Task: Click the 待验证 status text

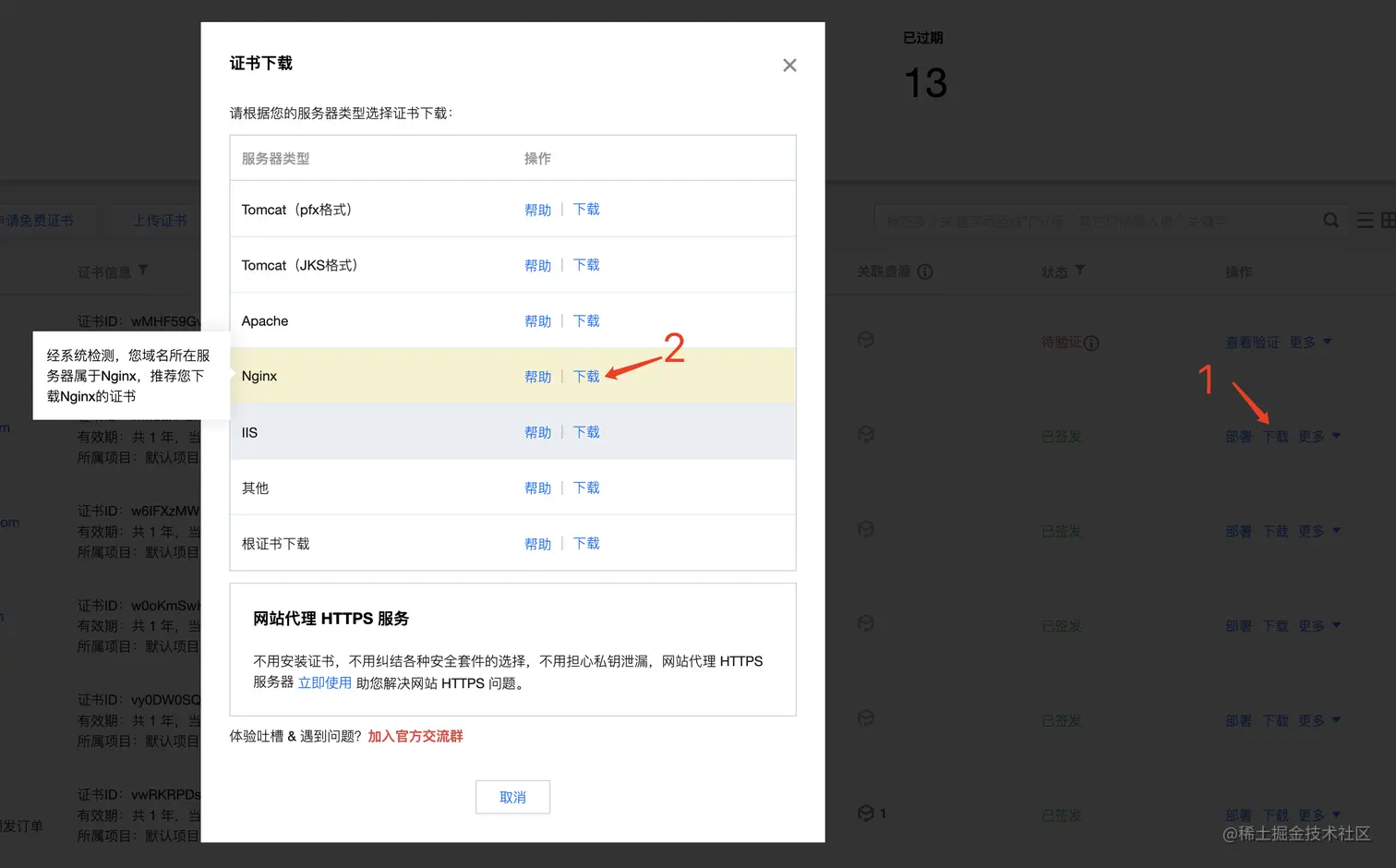Action: pyautogui.click(x=1061, y=343)
